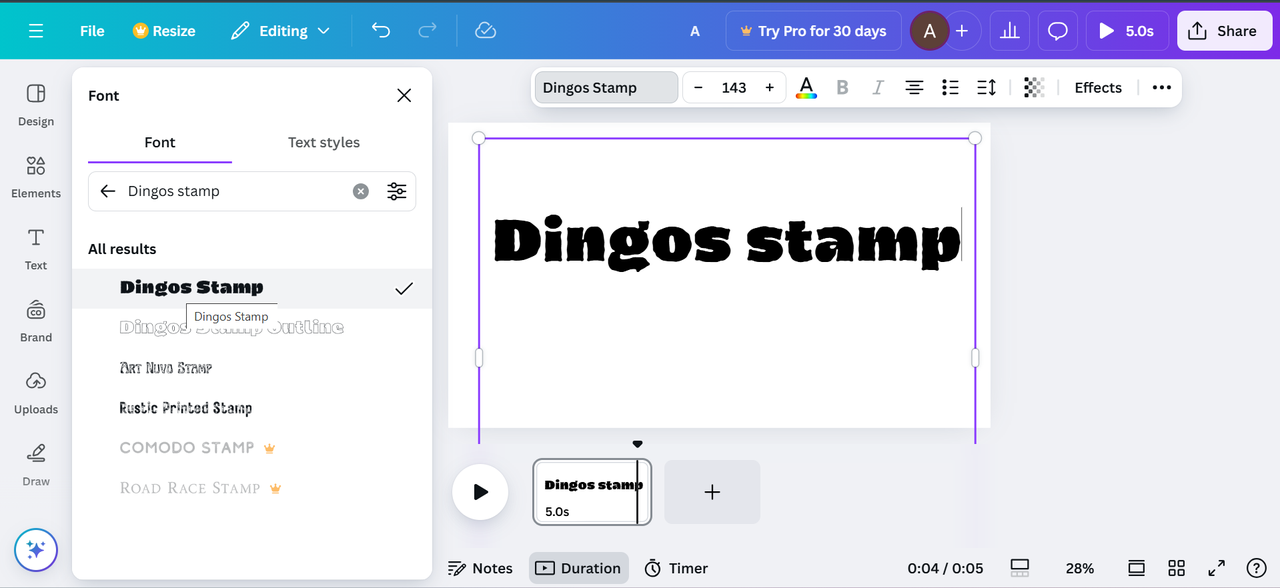
Task: Toggle the Duration view
Action: [579, 568]
